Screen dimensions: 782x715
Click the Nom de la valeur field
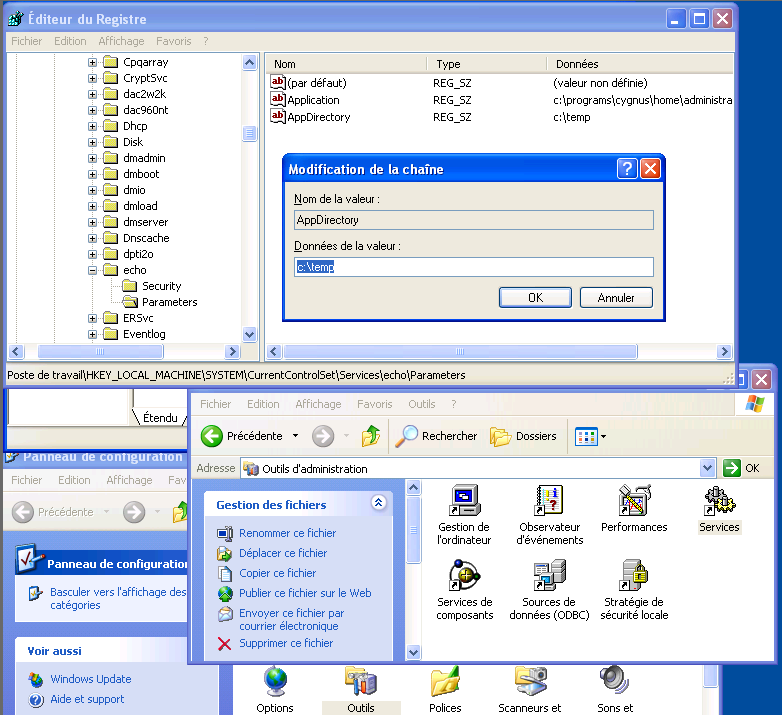coord(473,220)
